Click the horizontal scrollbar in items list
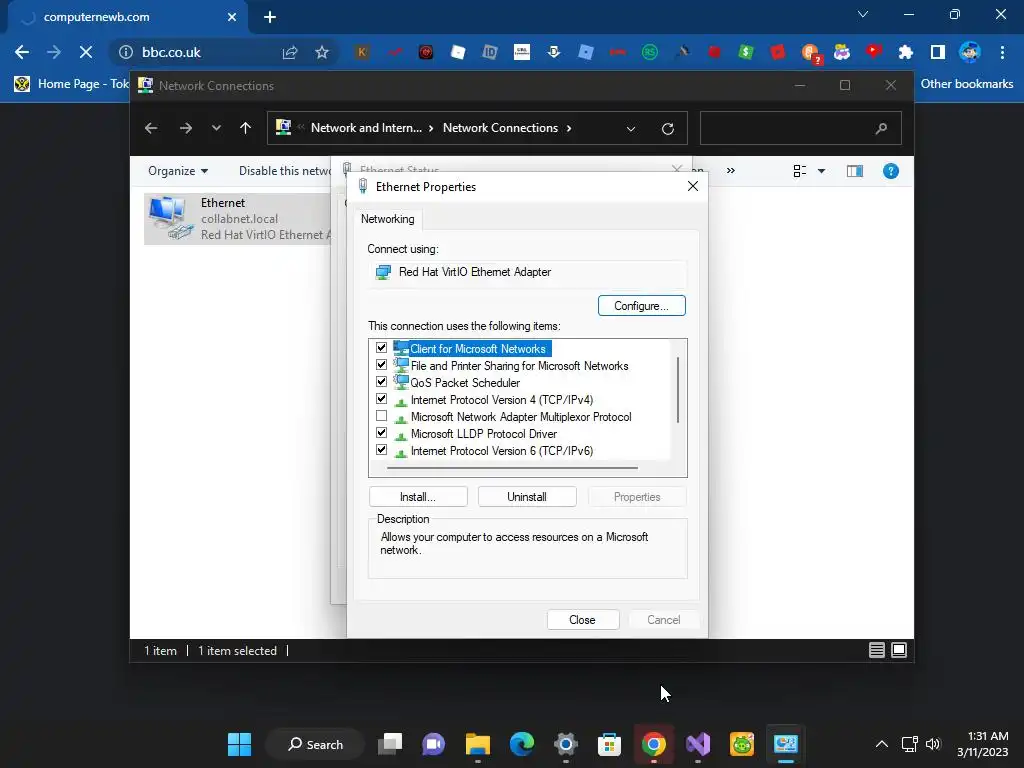This screenshot has height=768, width=1024. (x=512, y=468)
